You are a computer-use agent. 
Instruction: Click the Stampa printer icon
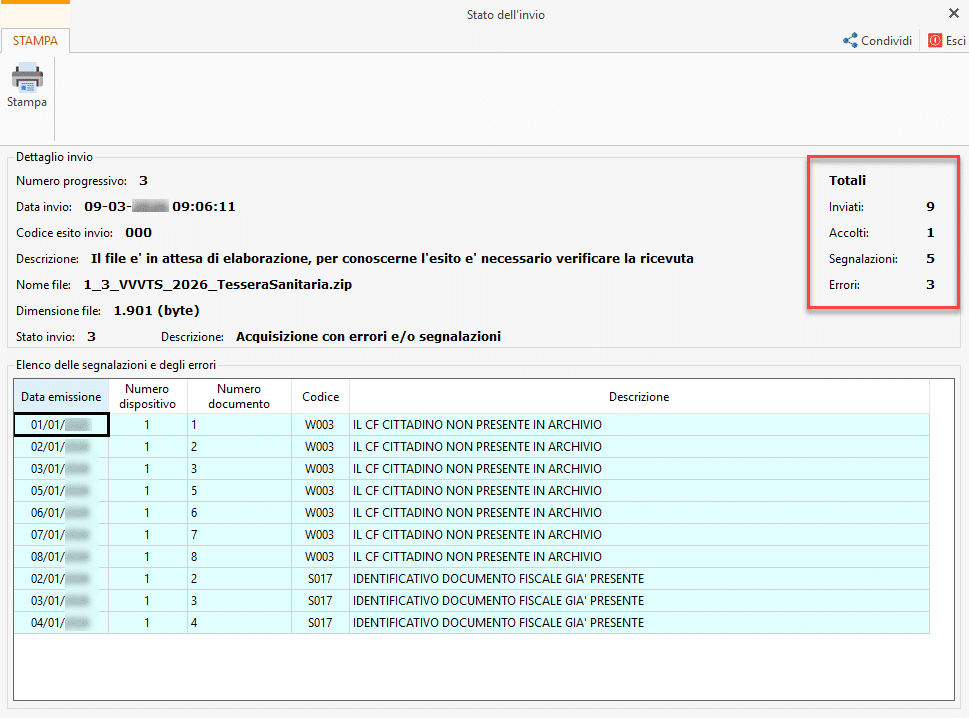click(x=27, y=78)
